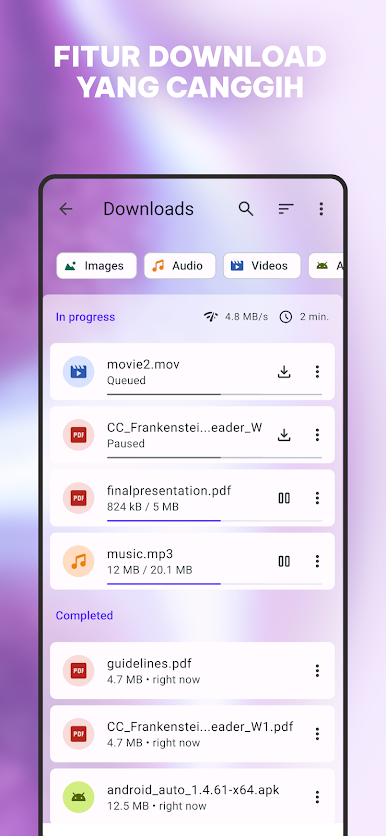Click the Paused status text
The height and width of the screenshot is (836, 386).
click(x=126, y=444)
